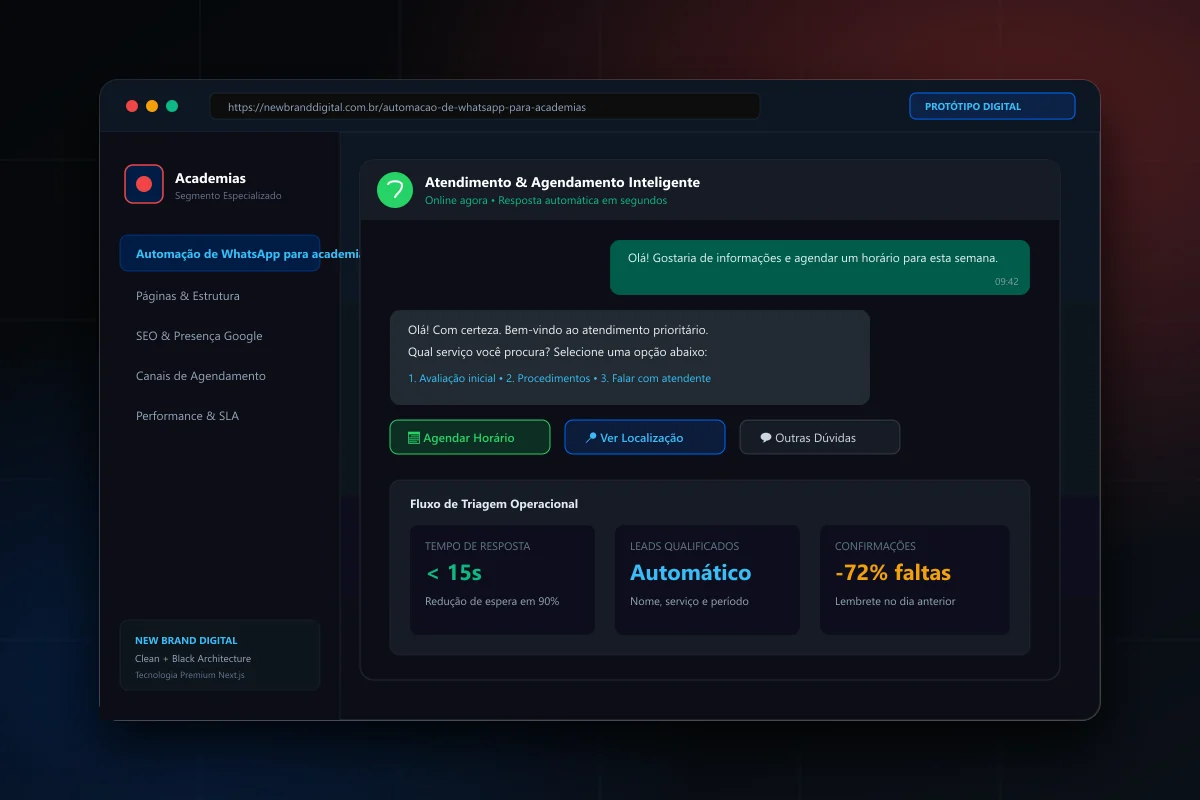Click the Academias red circle logo icon
This screenshot has width=1200, height=800.
tap(143, 184)
